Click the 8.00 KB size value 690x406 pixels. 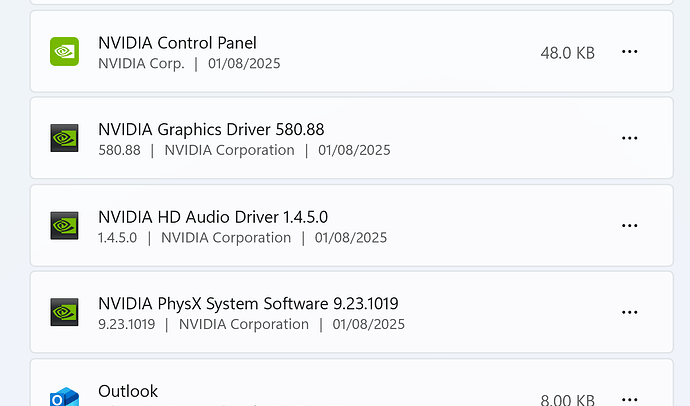[567, 399]
